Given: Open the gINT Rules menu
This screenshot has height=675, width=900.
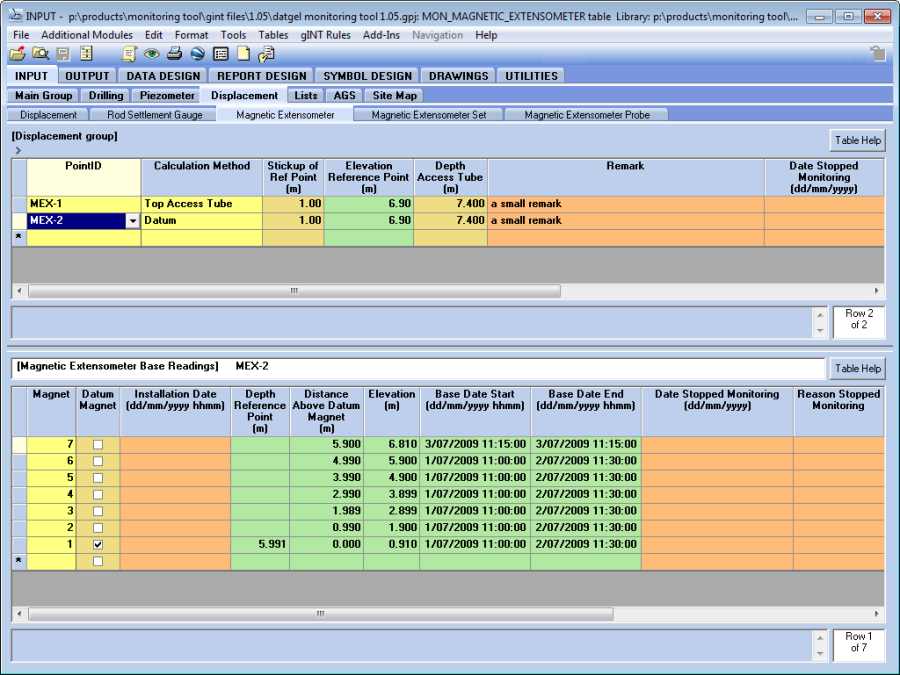Looking at the screenshot, I should (327, 35).
